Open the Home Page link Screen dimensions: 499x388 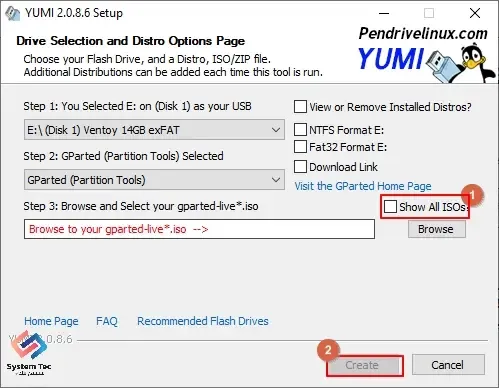click(51, 321)
